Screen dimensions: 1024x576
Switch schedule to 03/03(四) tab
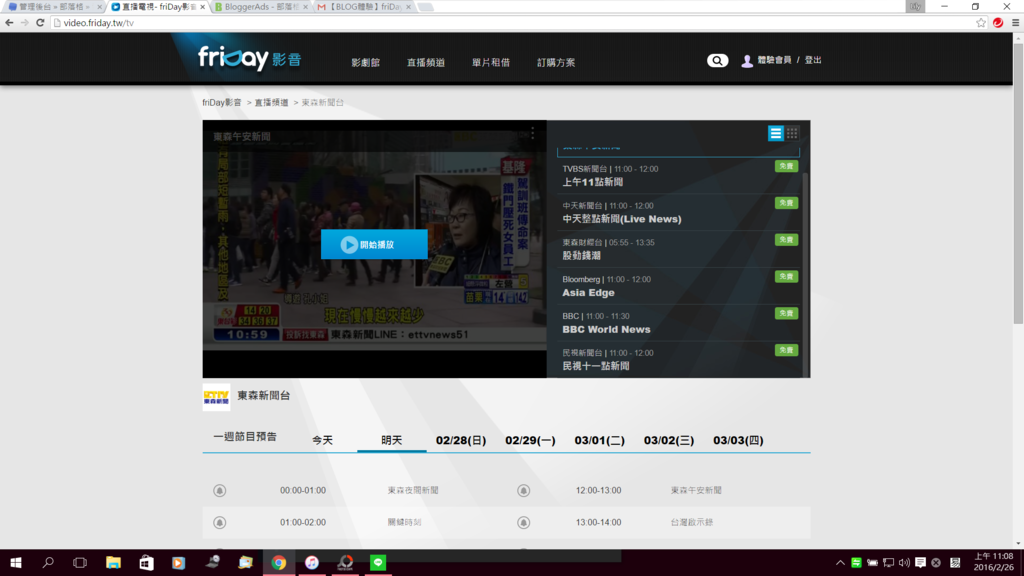tap(738, 440)
